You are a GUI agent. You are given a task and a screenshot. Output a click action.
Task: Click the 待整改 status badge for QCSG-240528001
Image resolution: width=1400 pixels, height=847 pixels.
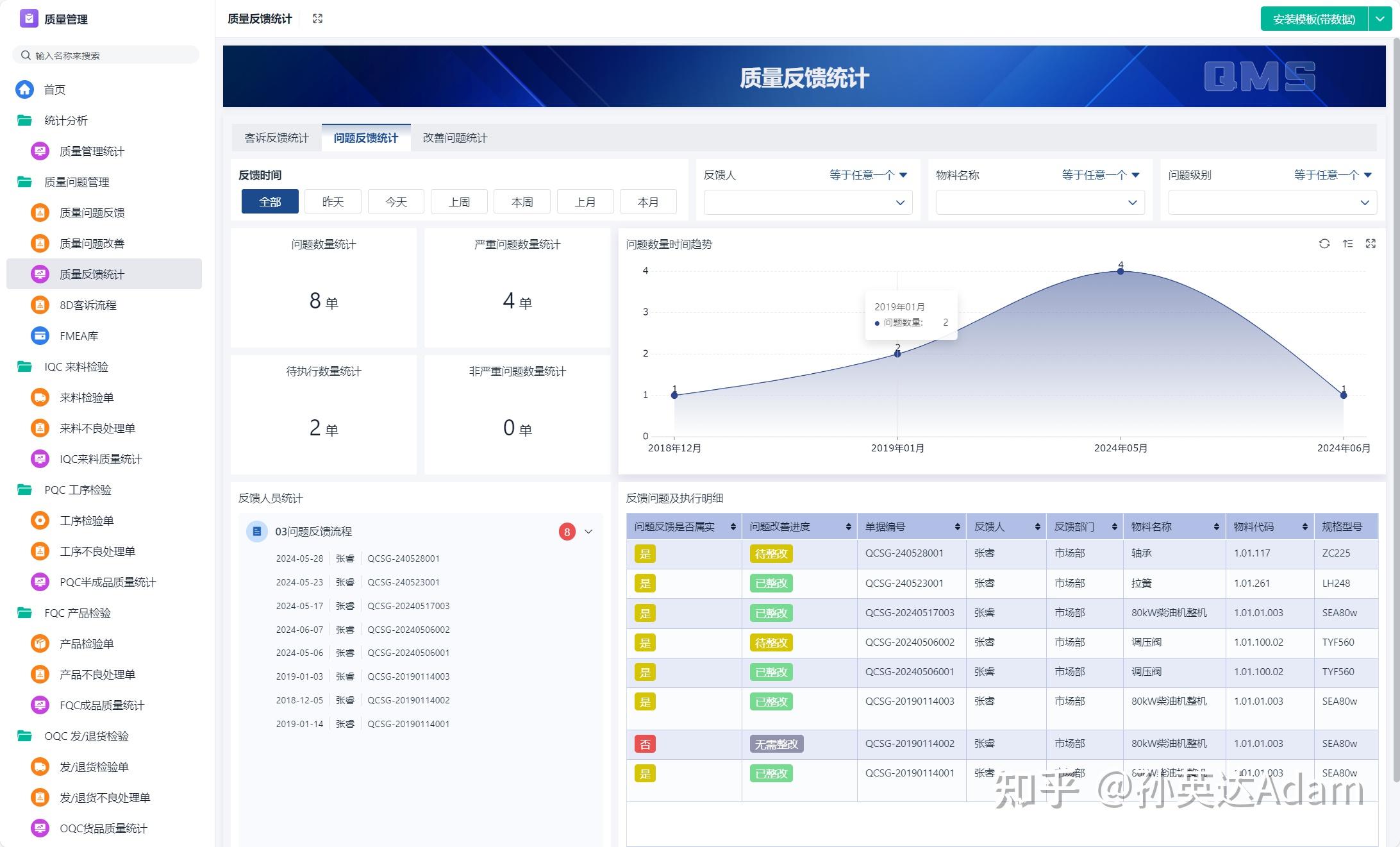pyautogui.click(x=771, y=553)
